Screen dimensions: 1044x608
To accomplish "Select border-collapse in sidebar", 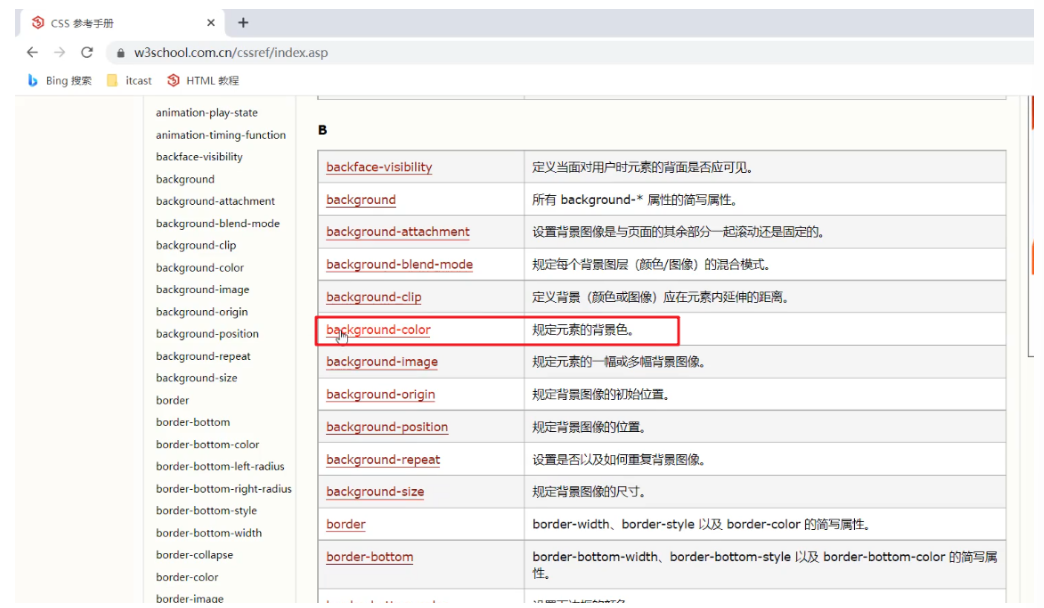I will (194, 555).
